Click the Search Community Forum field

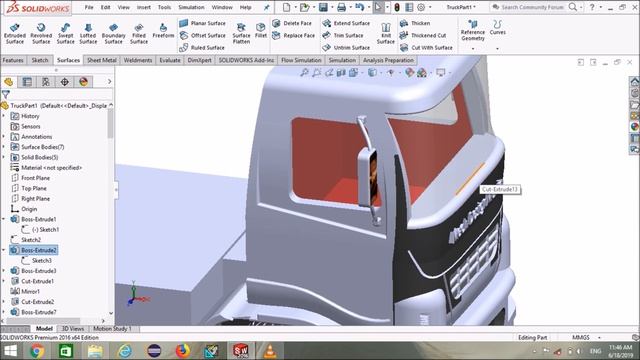click(x=533, y=7)
